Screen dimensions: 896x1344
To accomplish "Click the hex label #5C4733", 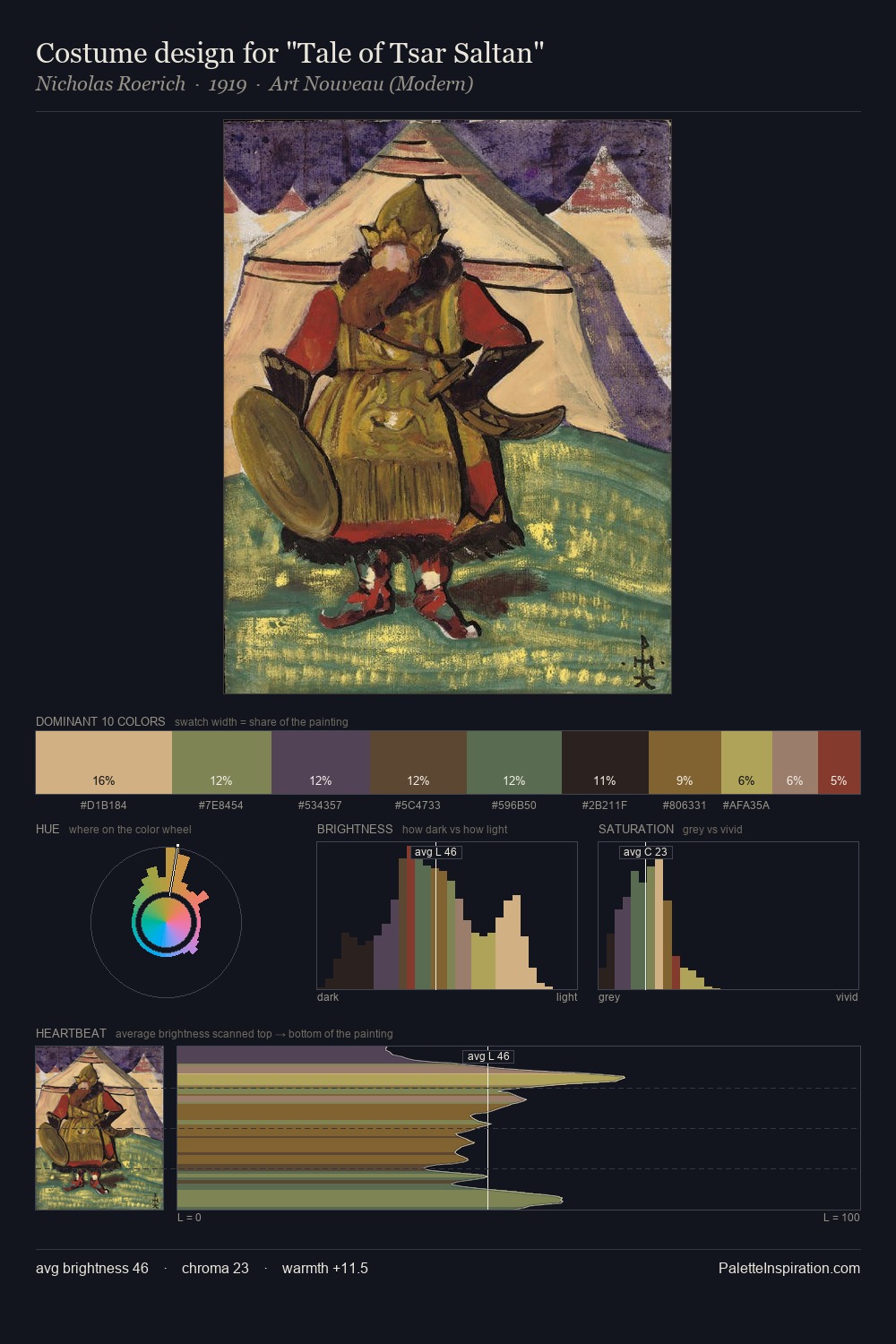I will click(x=418, y=805).
